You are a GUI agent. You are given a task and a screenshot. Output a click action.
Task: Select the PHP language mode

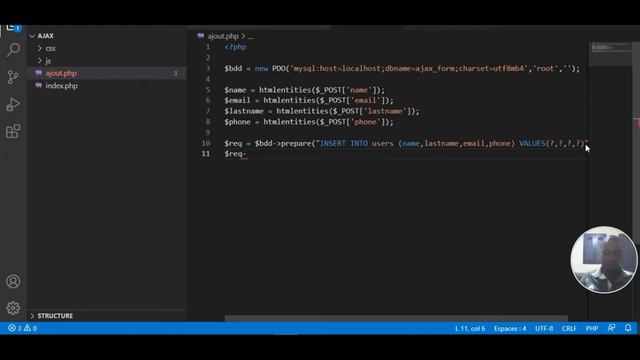pos(592,328)
